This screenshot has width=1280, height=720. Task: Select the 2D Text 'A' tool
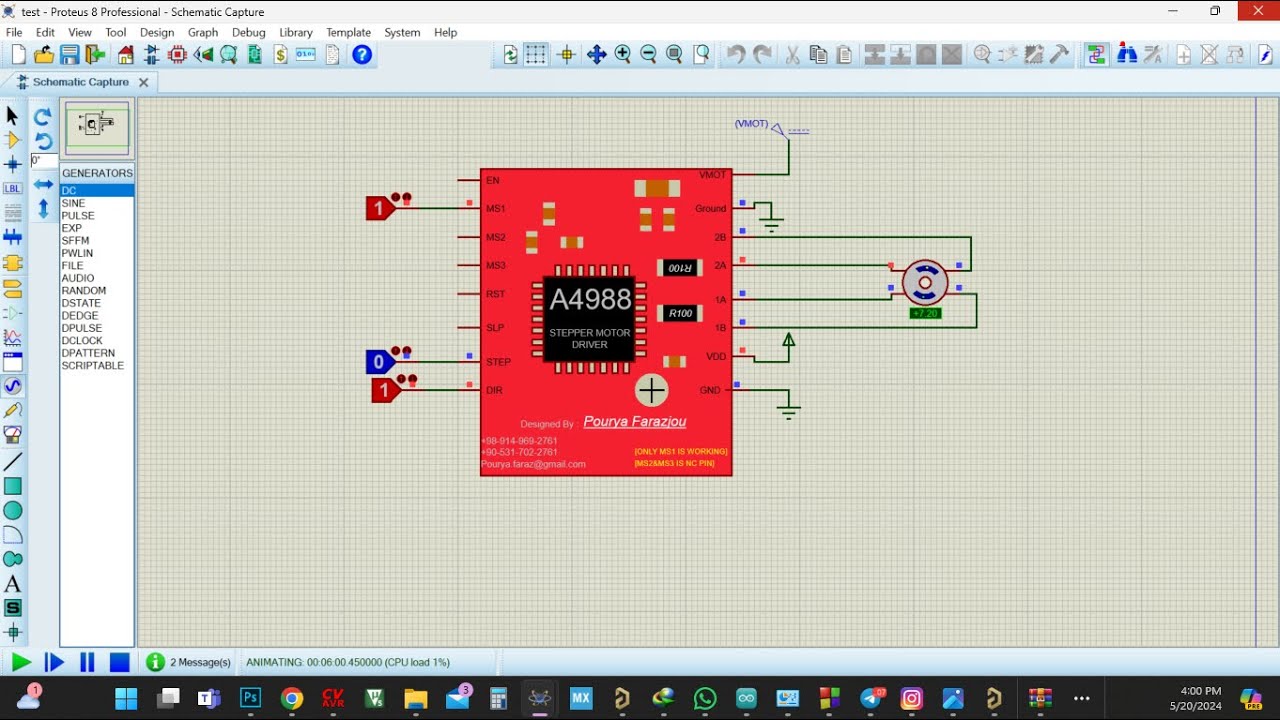(x=13, y=584)
